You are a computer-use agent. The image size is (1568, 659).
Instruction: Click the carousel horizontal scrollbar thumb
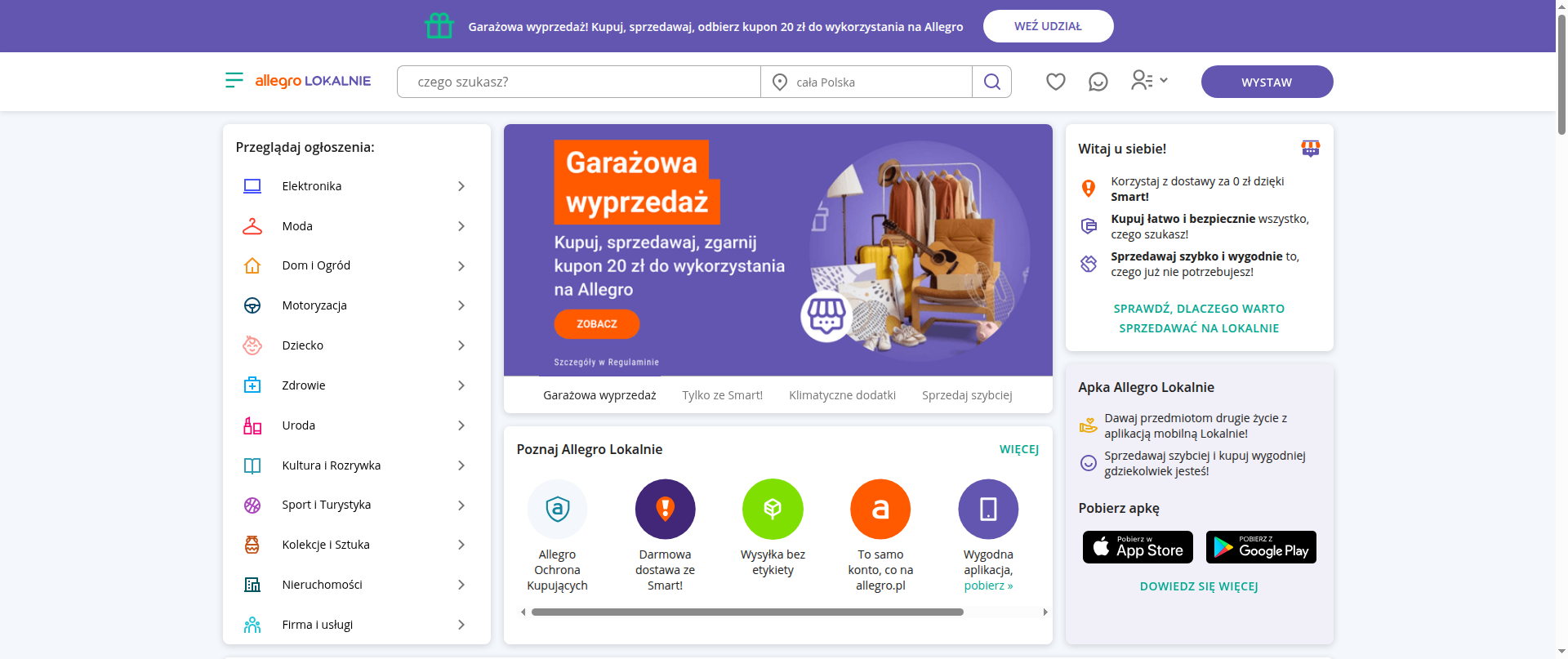pyautogui.click(x=747, y=612)
